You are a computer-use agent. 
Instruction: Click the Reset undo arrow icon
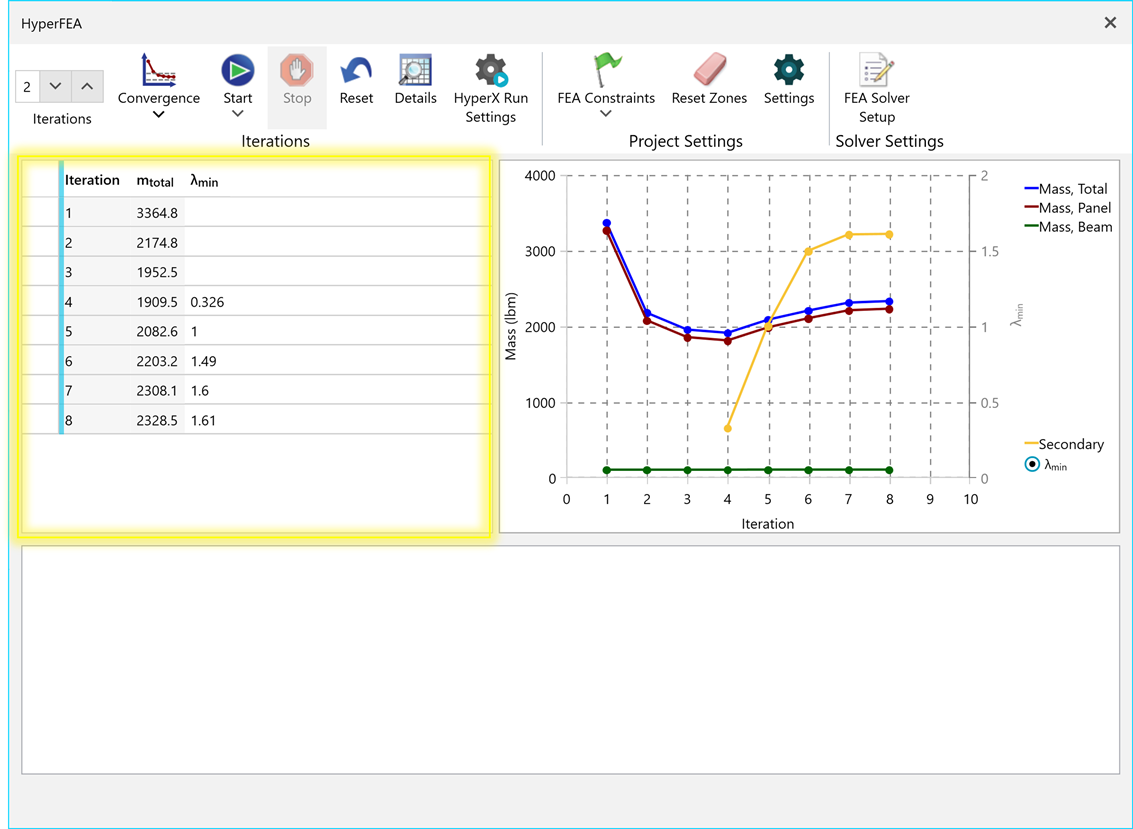point(356,71)
